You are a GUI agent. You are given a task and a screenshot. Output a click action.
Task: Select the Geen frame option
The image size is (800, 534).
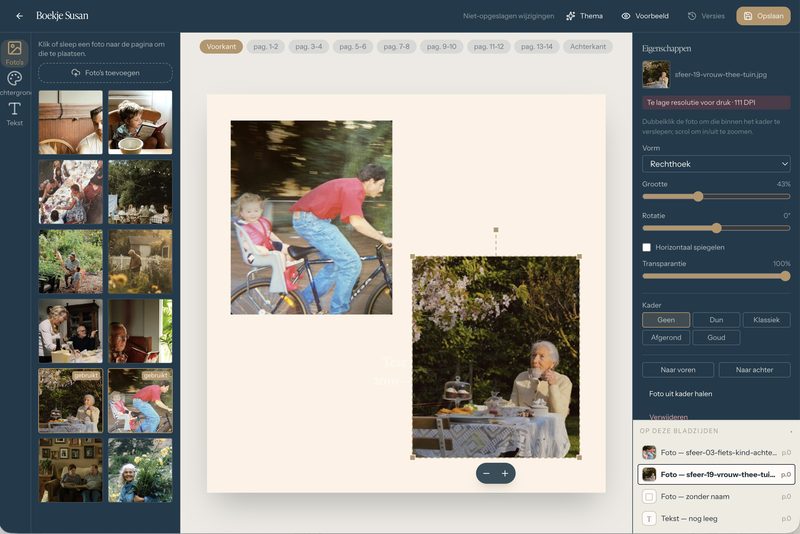(x=666, y=320)
